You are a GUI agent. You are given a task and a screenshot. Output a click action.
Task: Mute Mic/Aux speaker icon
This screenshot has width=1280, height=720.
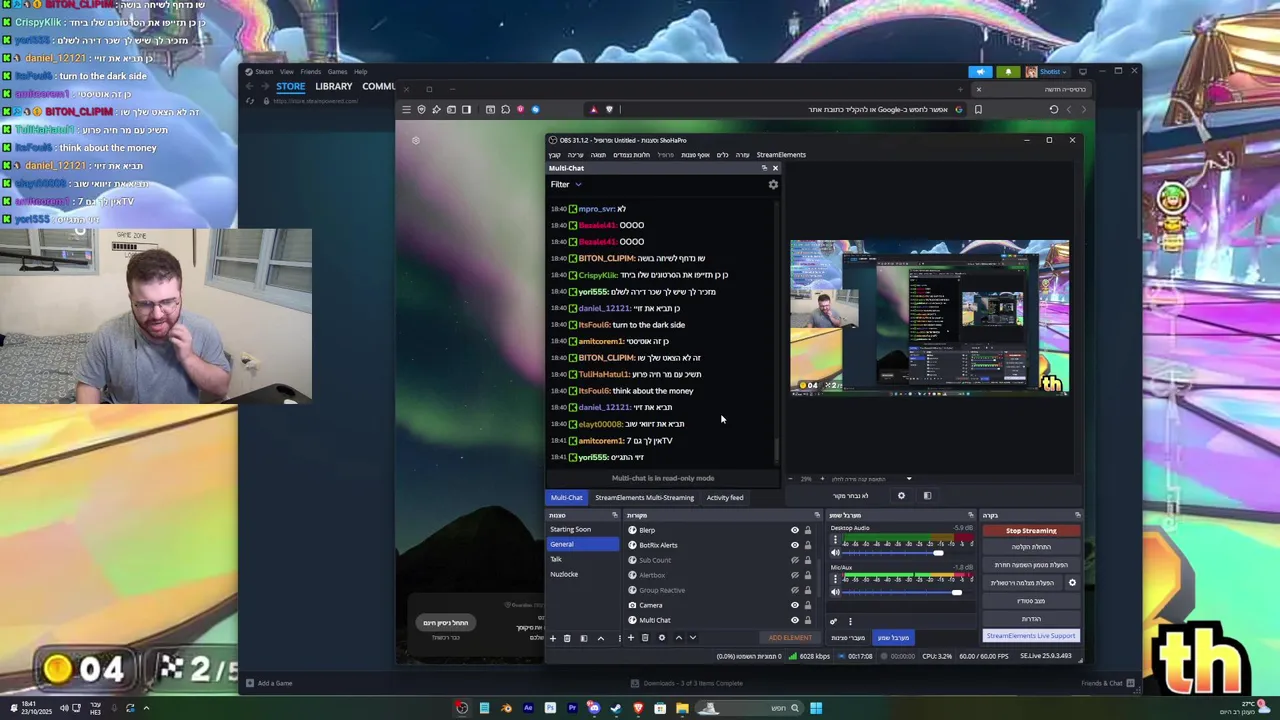tap(836, 592)
